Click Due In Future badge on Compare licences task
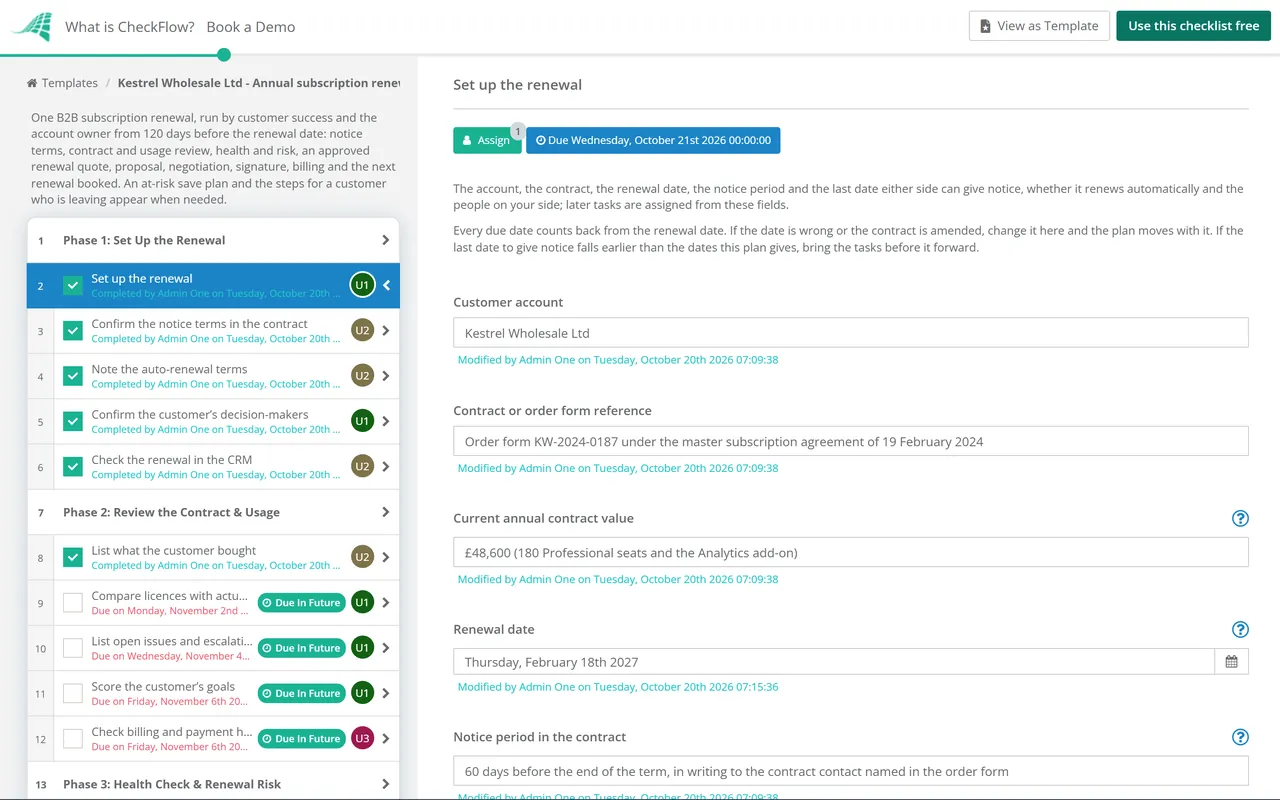The width and height of the screenshot is (1280, 800). (x=301, y=603)
